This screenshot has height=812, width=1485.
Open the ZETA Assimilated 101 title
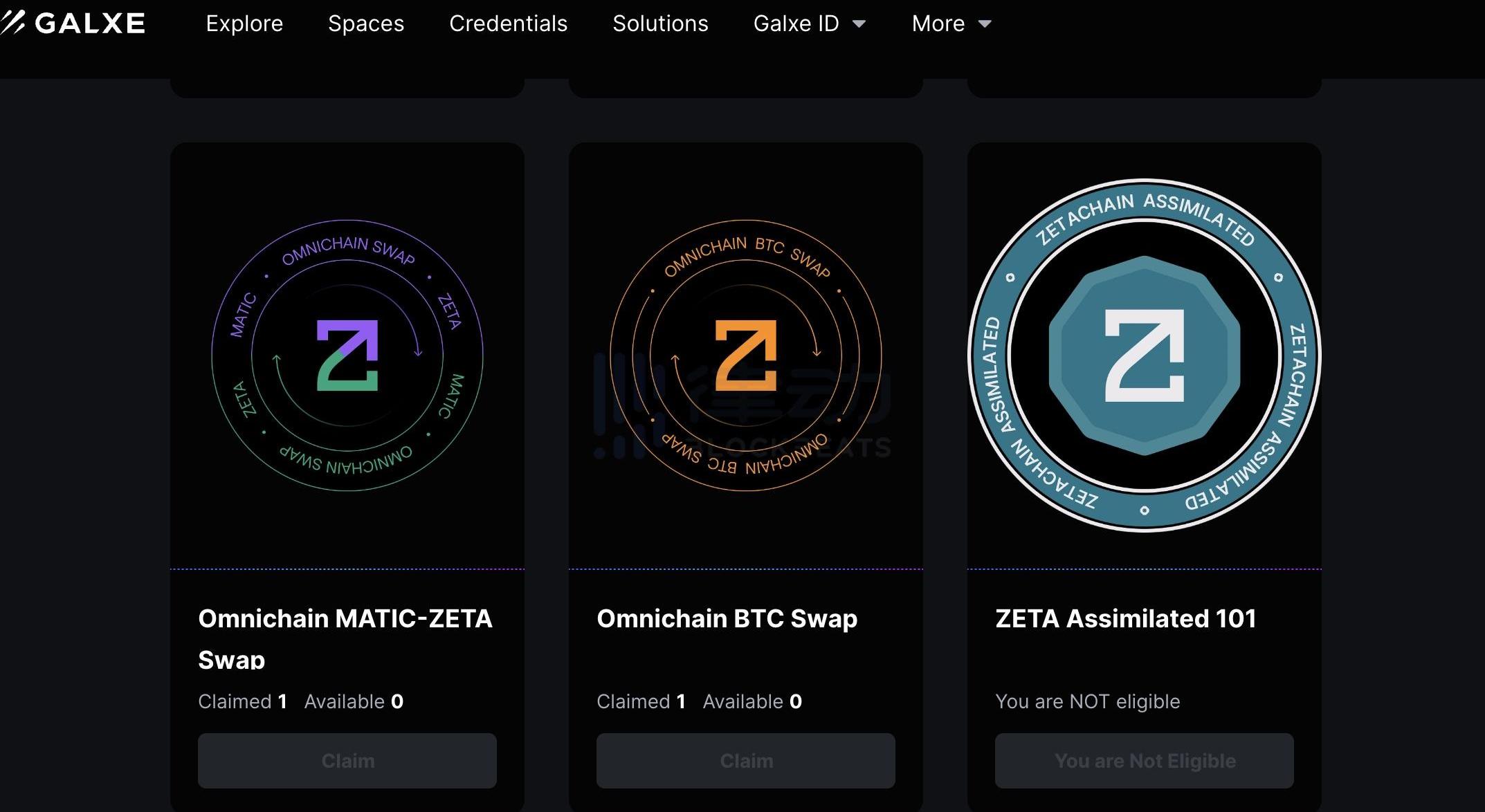pos(1125,618)
